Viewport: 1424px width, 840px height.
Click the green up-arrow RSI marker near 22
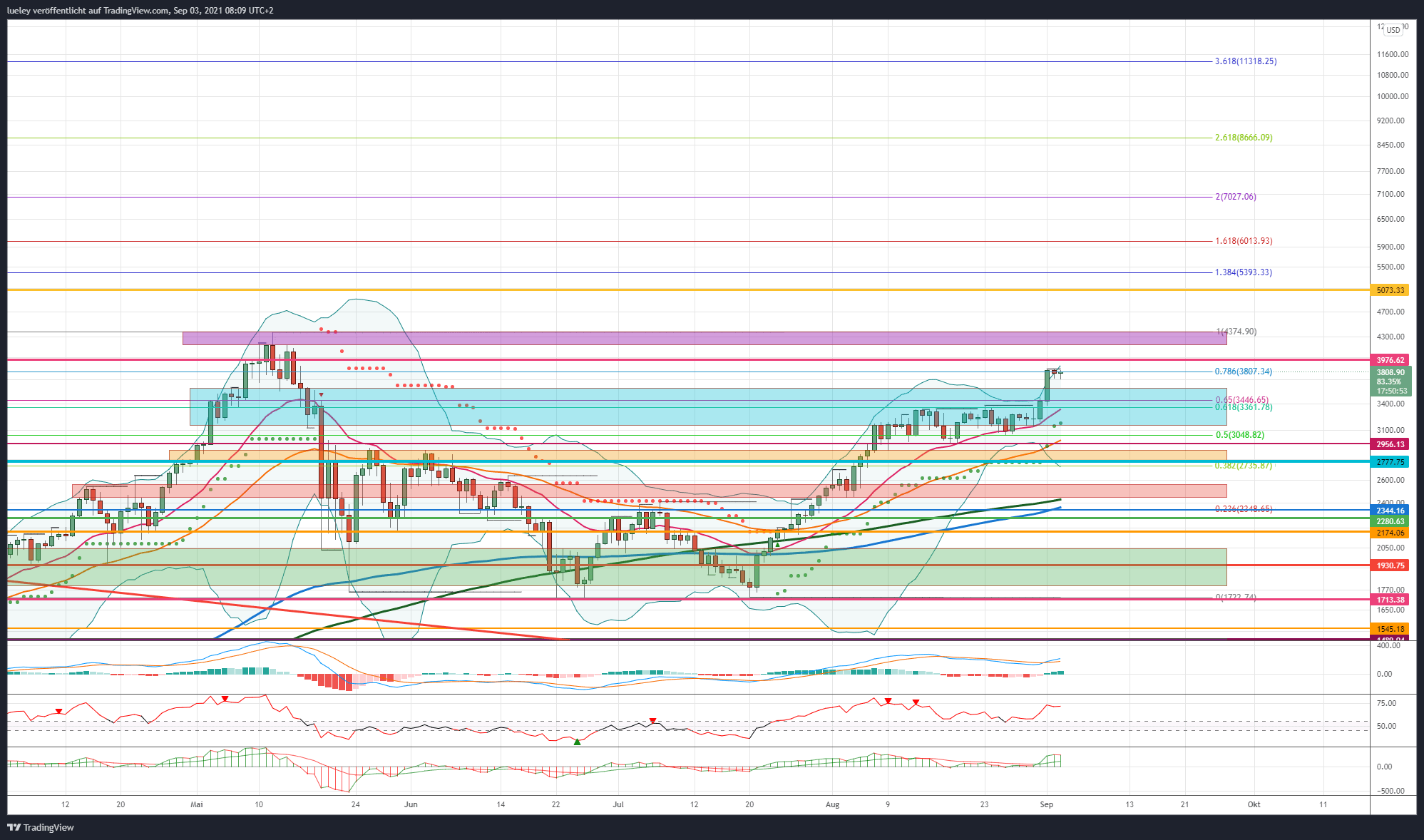pyautogui.click(x=577, y=742)
